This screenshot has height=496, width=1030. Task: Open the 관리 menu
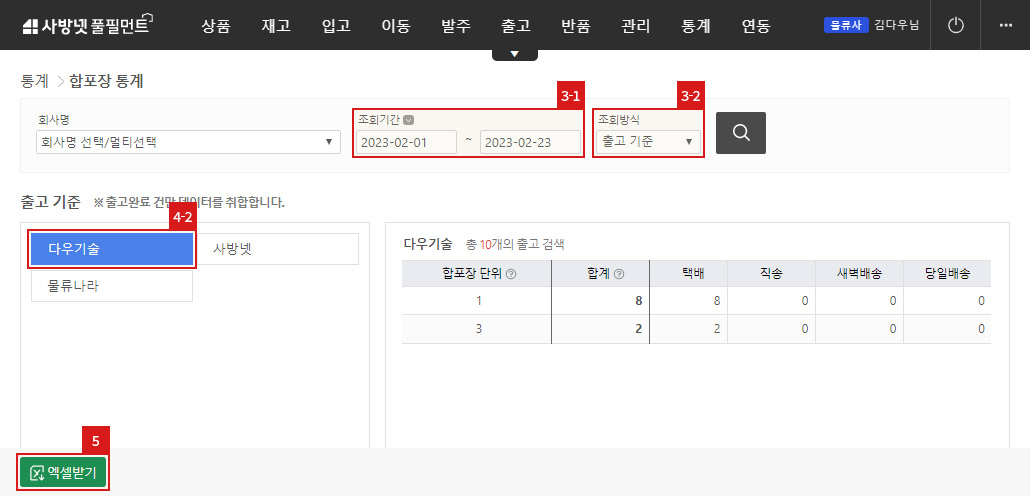click(635, 26)
